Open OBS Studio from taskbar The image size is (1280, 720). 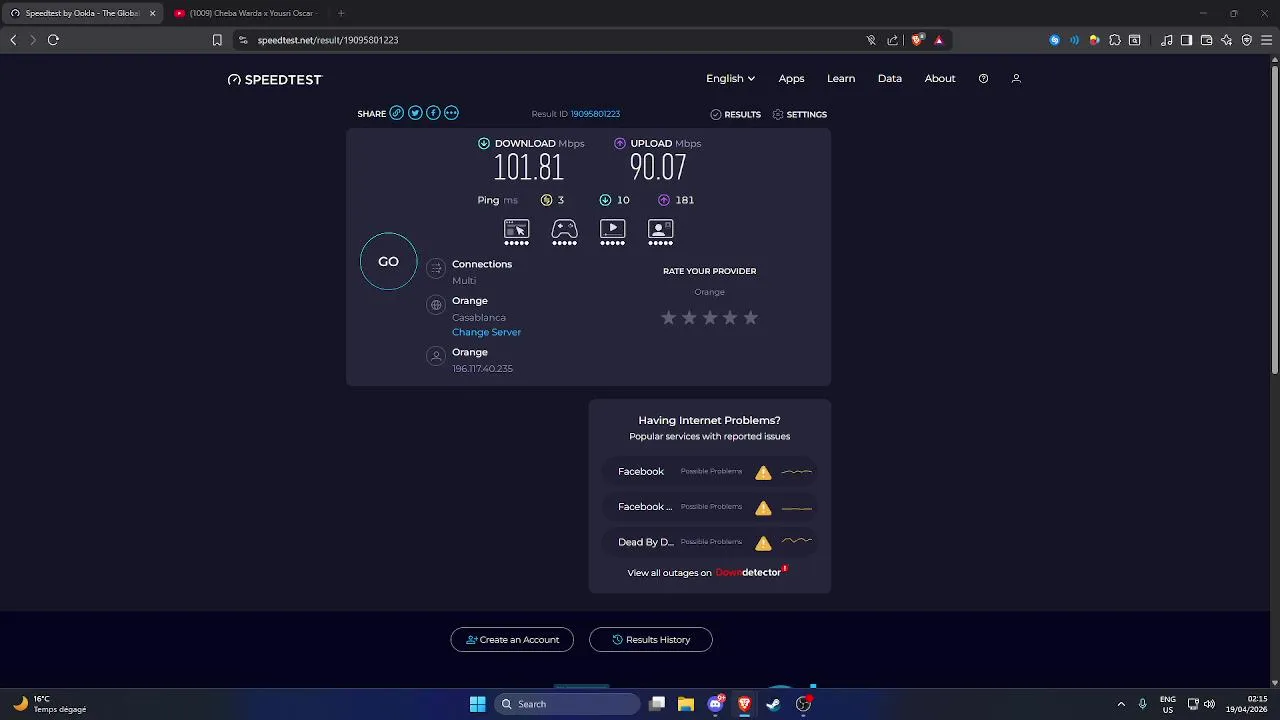pyautogui.click(x=803, y=704)
